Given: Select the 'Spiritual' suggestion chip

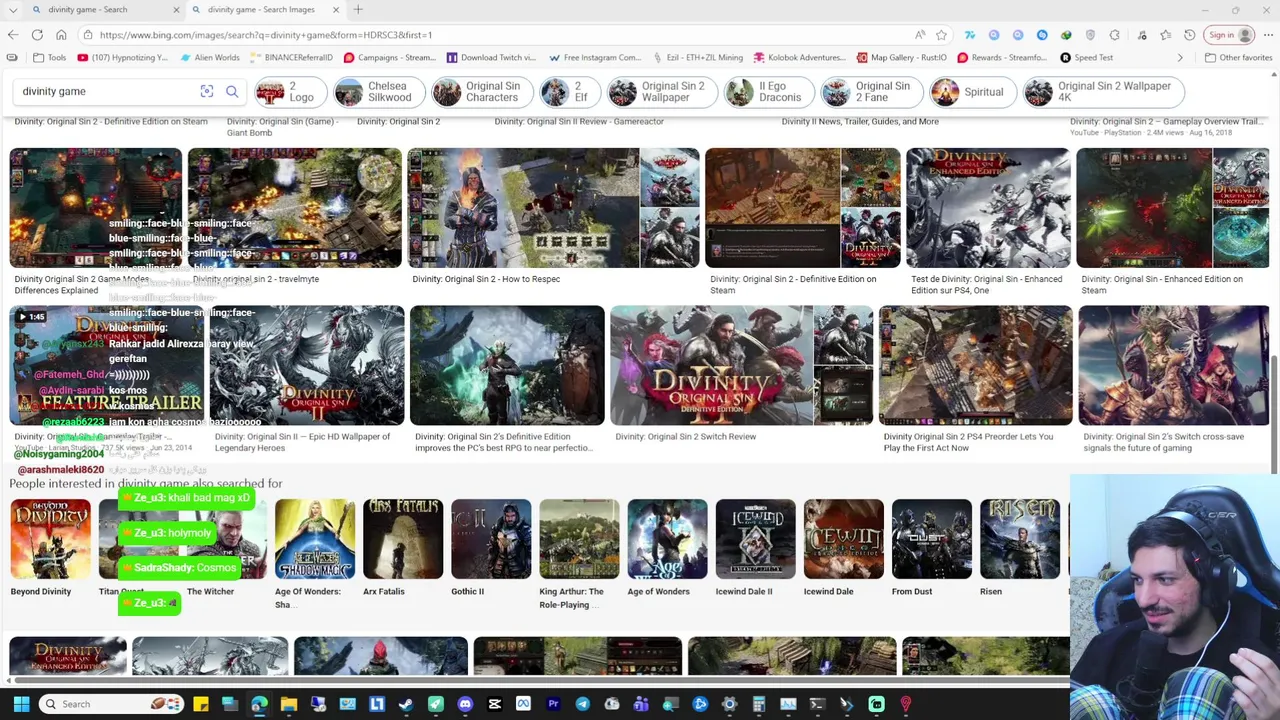Looking at the screenshot, I should [971, 92].
